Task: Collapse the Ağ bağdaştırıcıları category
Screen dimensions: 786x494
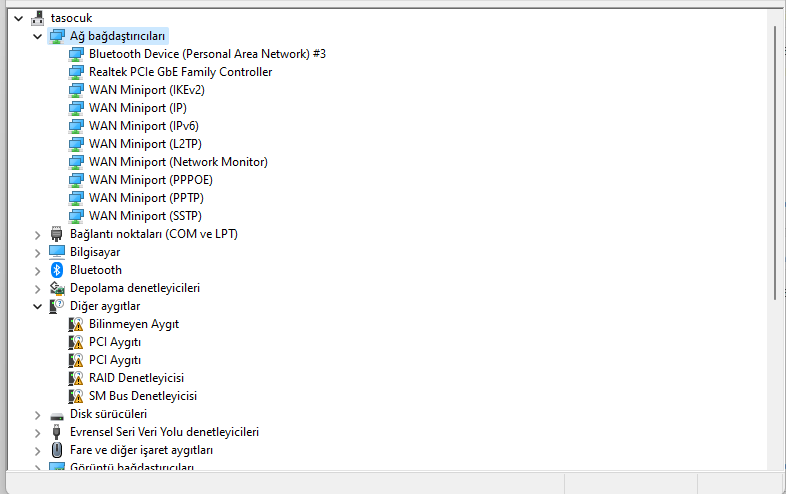Action: pyautogui.click(x=38, y=36)
